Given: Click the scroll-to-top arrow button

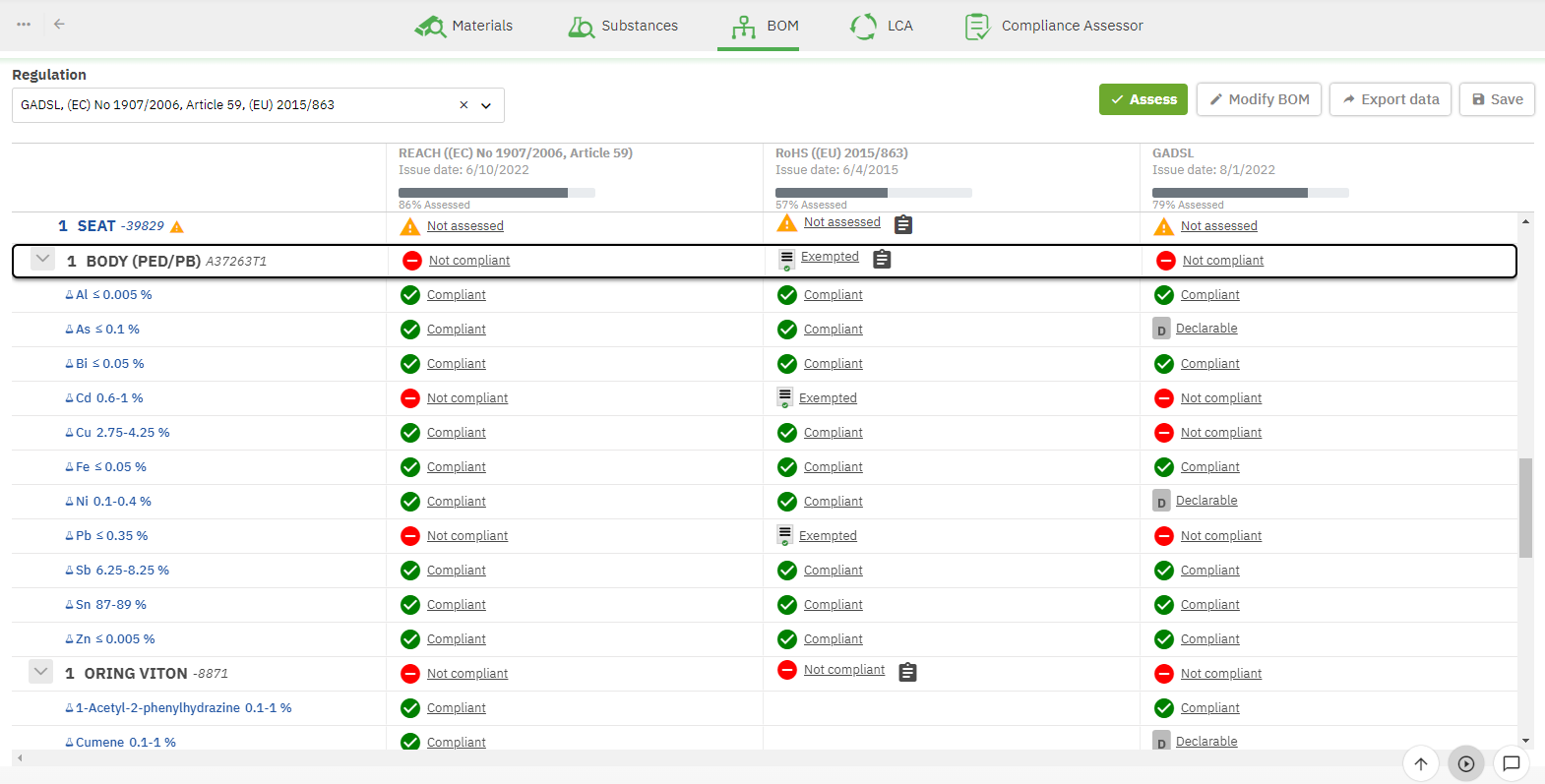Looking at the screenshot, I should coord(1420,763).
